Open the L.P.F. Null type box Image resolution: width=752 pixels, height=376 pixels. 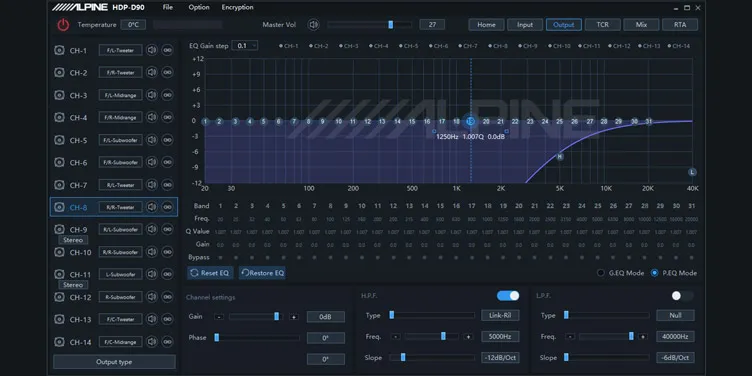click(x=675, y=315)
